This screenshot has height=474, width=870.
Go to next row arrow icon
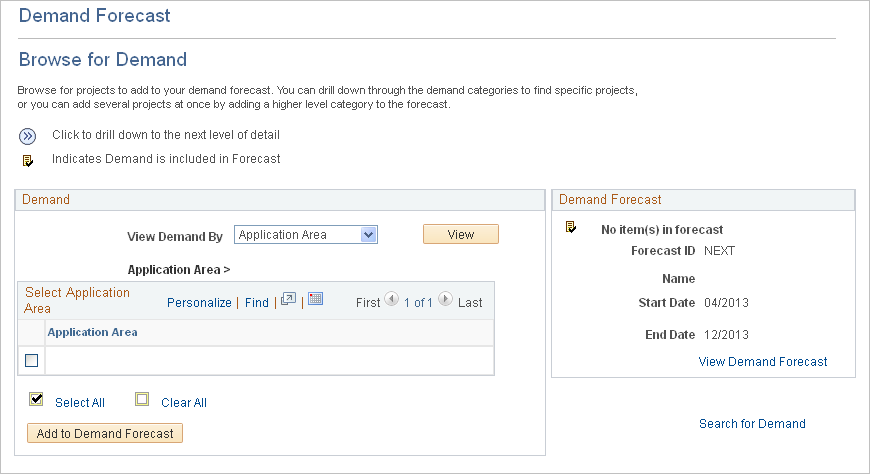tap(445, 299)
